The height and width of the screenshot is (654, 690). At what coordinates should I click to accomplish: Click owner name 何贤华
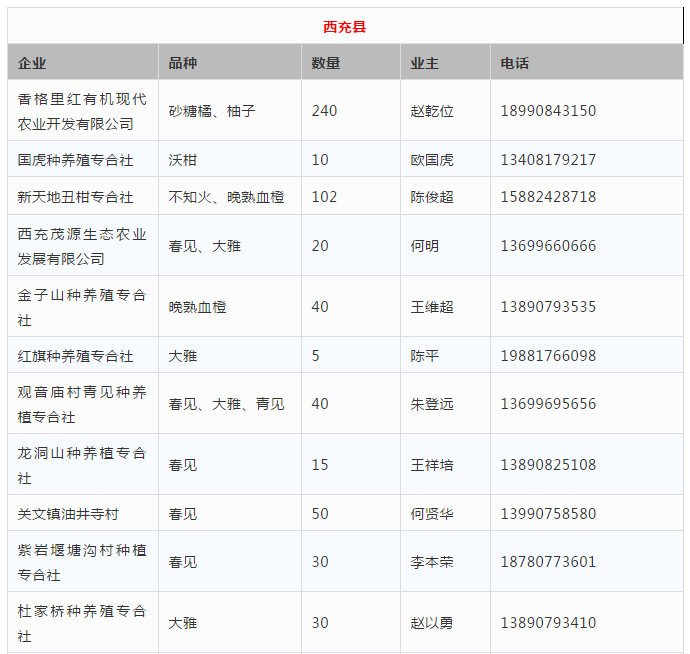pyautogui.click(x=432, y=514)
